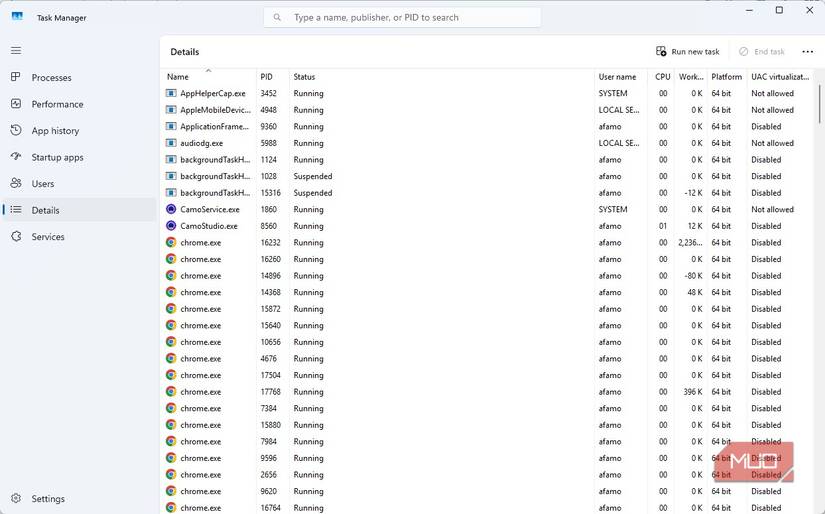Click the AppHelperCap.exe process icon
The width and height of the screenshot is (825, 514).
tap(171, 93)
